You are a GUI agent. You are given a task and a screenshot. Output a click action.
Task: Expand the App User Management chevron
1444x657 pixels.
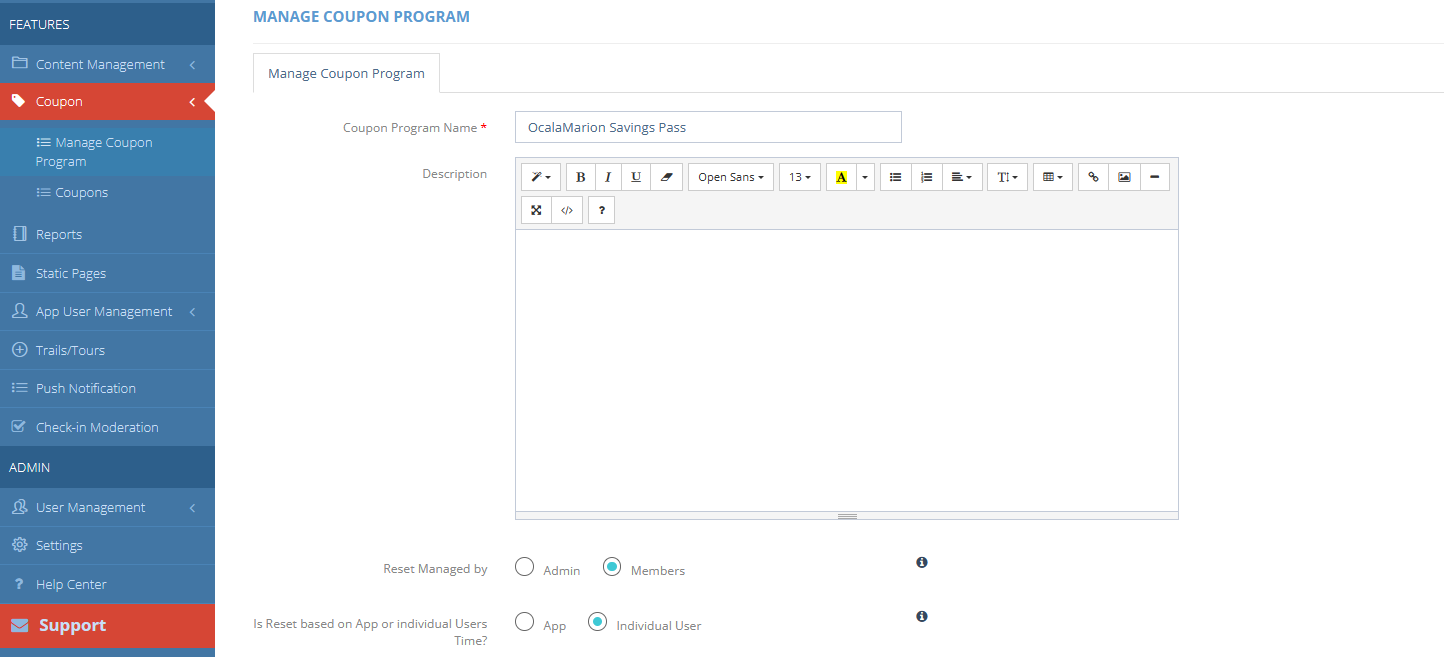click(x=192, y=312)
